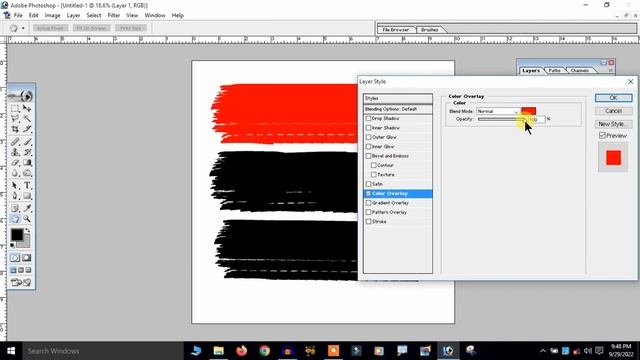Toggle the Preview checkbox

(602, 136)
